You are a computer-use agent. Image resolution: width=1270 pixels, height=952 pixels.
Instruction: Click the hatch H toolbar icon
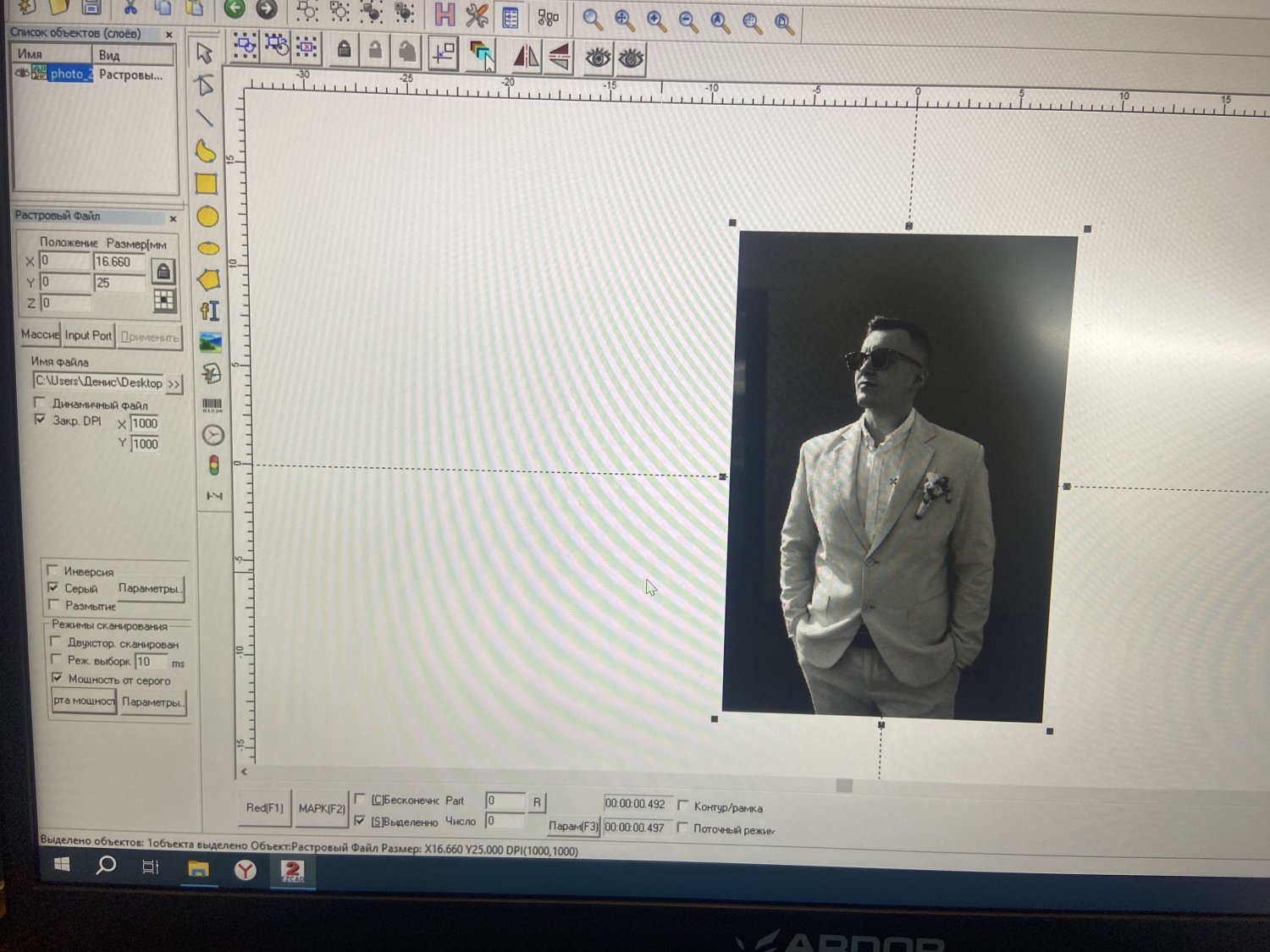[444, 14]
